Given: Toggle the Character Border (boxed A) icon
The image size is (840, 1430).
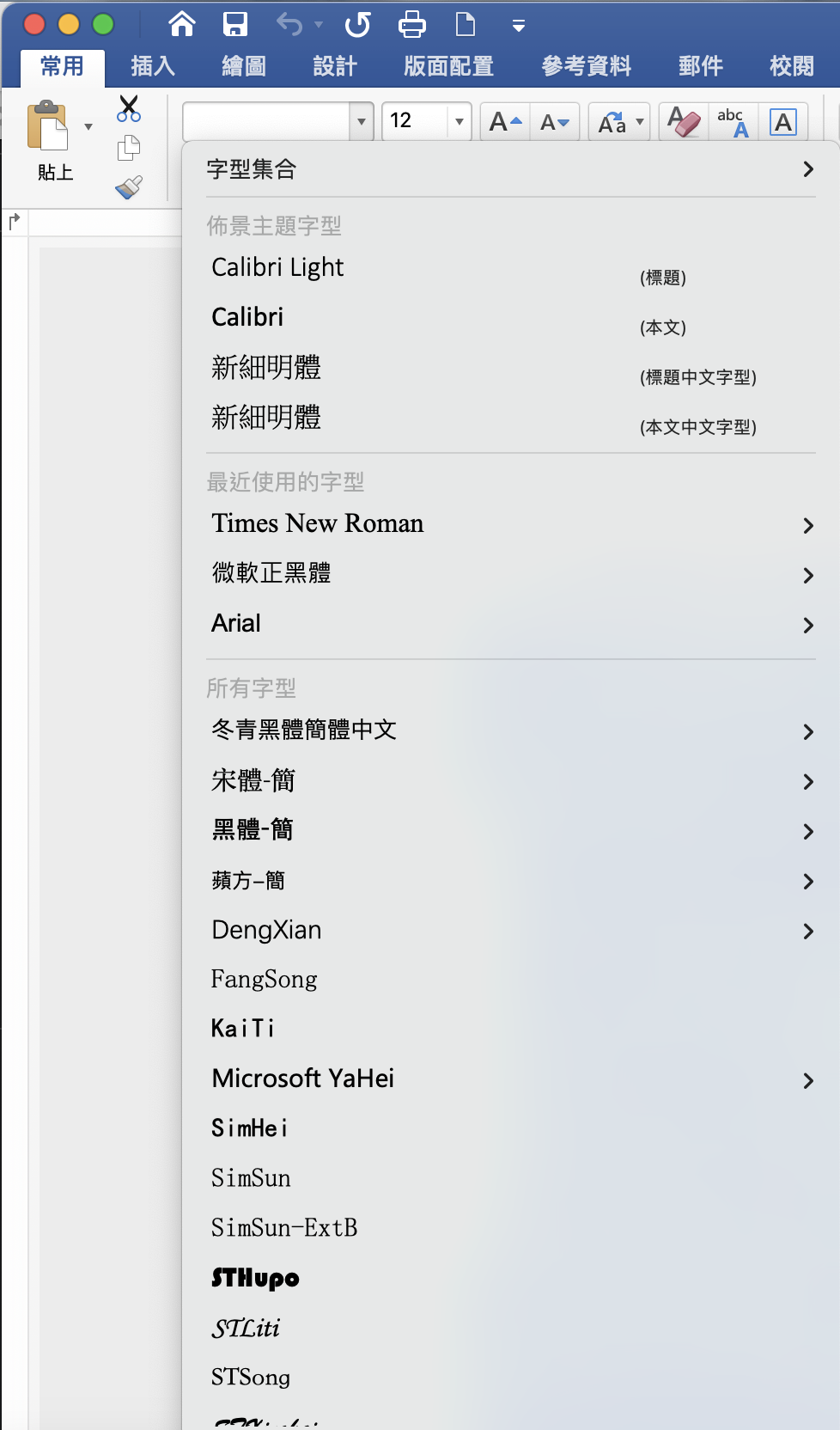Looking at the screenshot, I should pyautogui.click(x=782, y=121).
